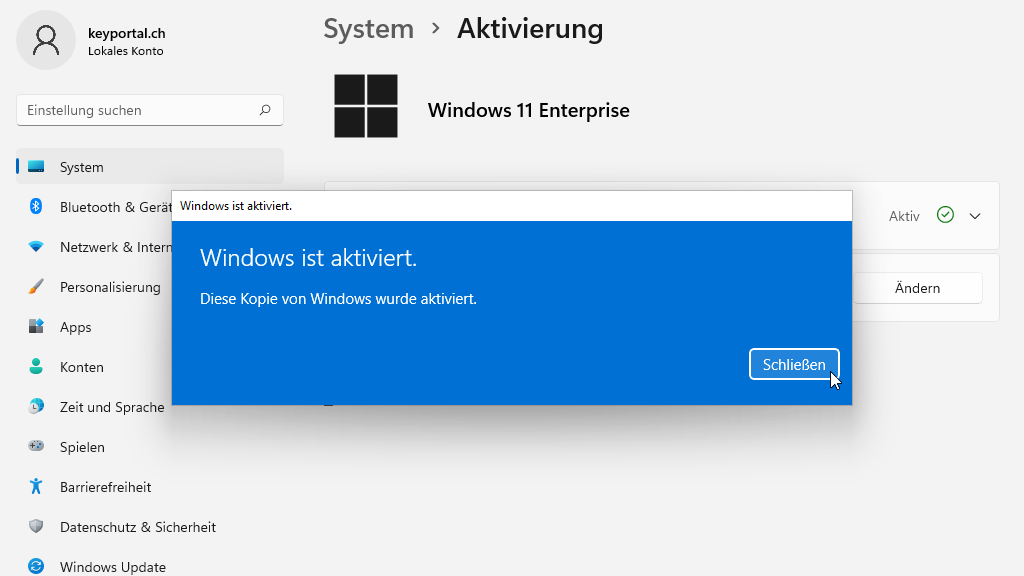Click the Windows Update sync icon

[x=36, y=566]
